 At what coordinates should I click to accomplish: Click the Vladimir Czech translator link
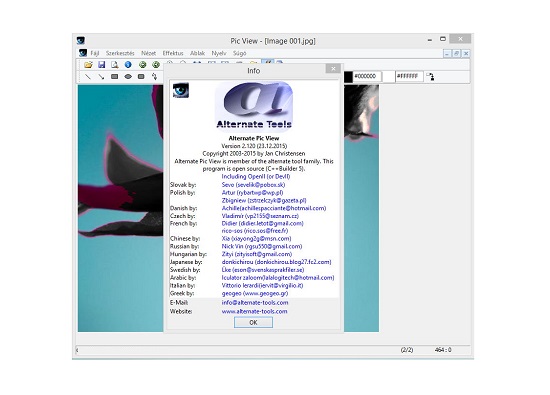click(260, 216)
